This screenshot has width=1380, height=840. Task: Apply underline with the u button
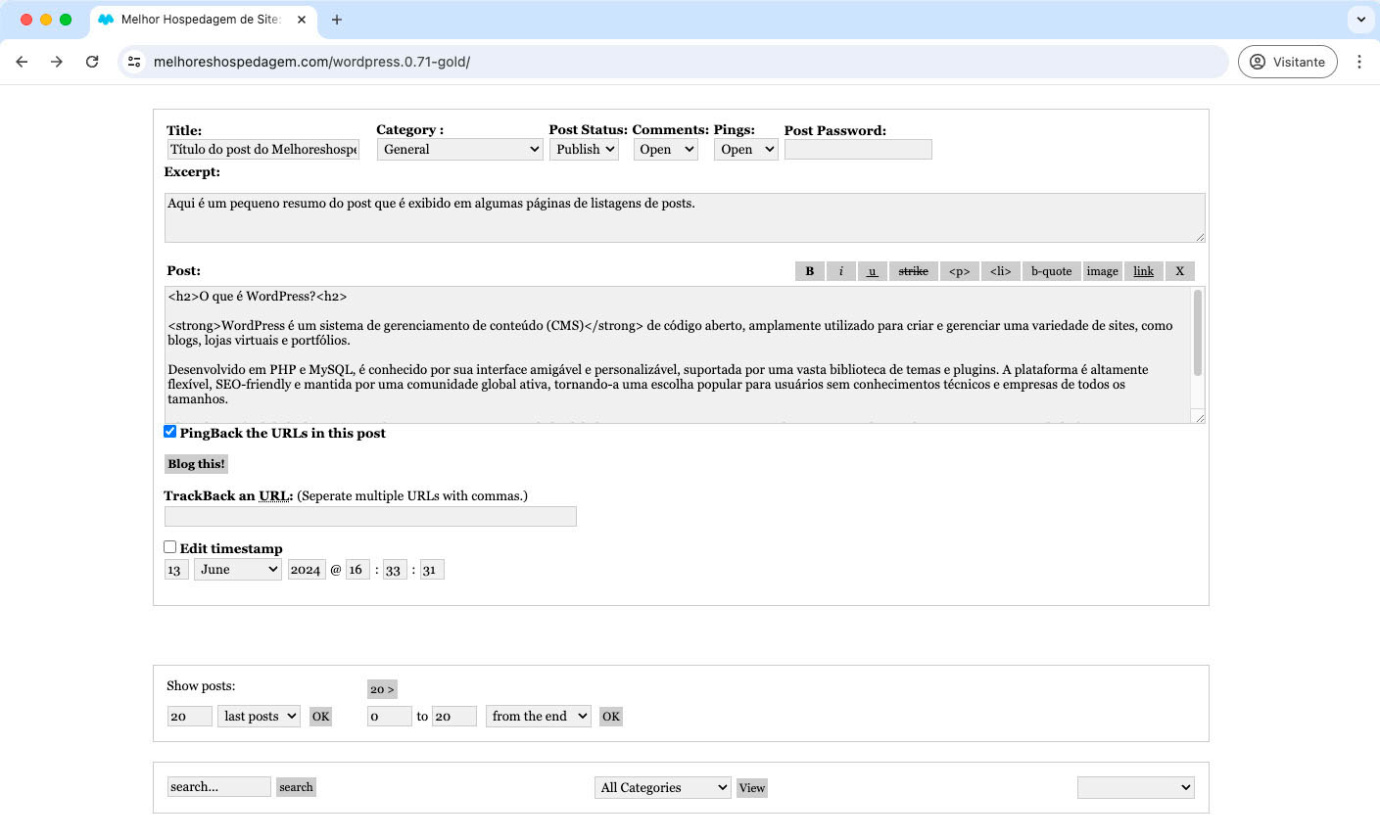coord(872,271)
